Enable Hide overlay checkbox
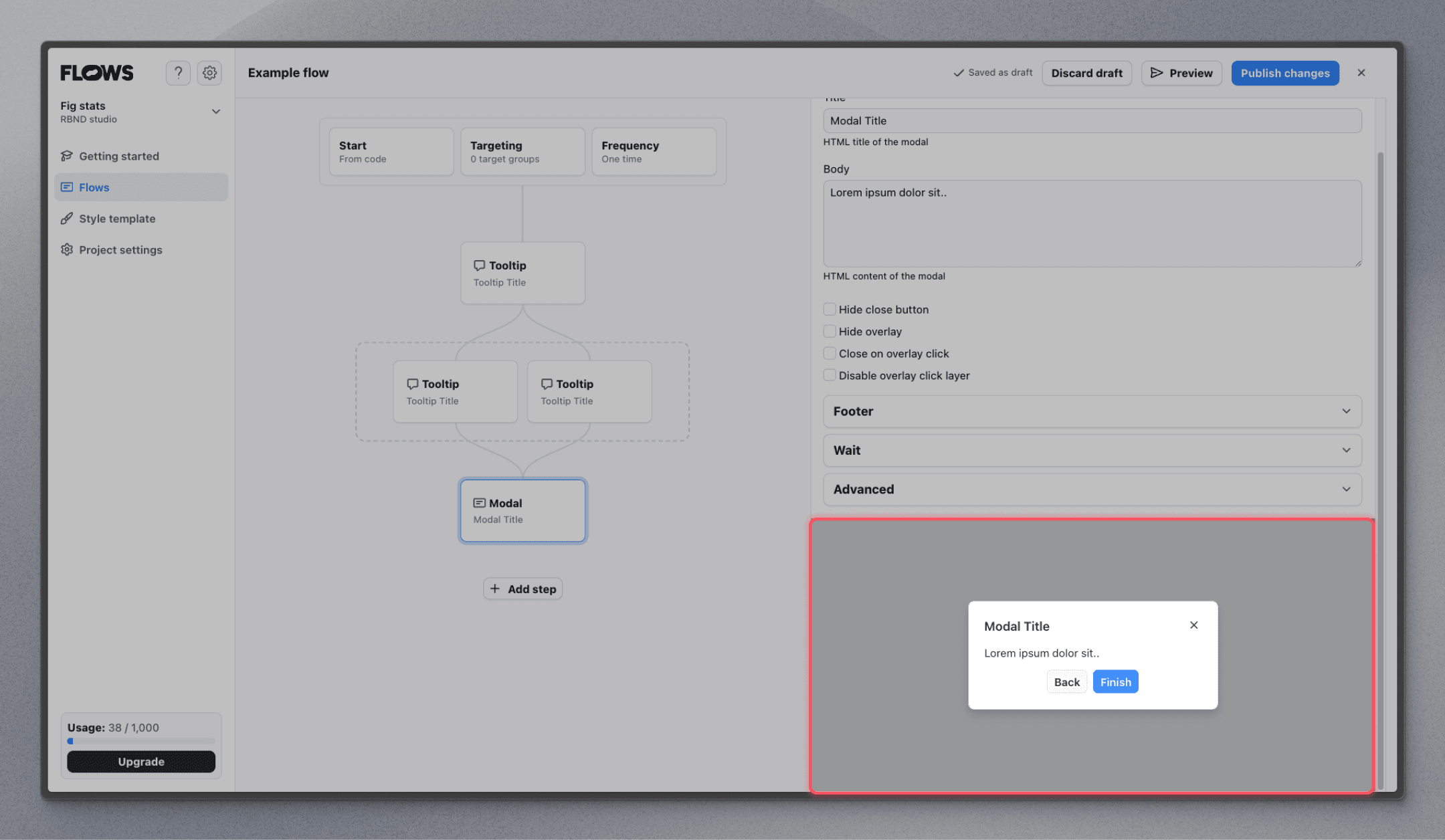1445x840 pixels. pyautogui.click(x=830, y=331)
